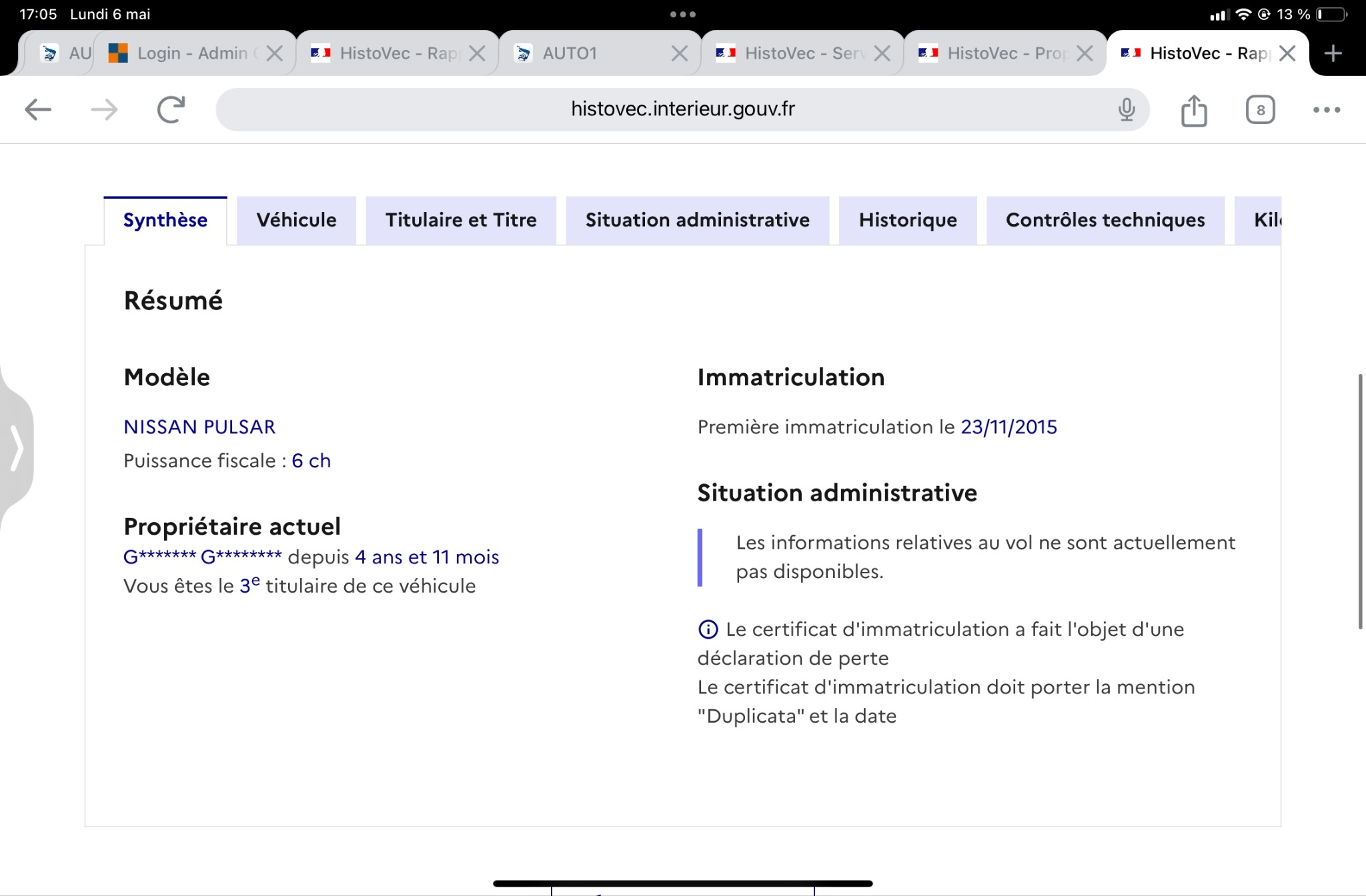The image size is (1366, 896).
Task: Tap the three dots multitasking control
Action: pyautogui.click(x=683, y=14)
